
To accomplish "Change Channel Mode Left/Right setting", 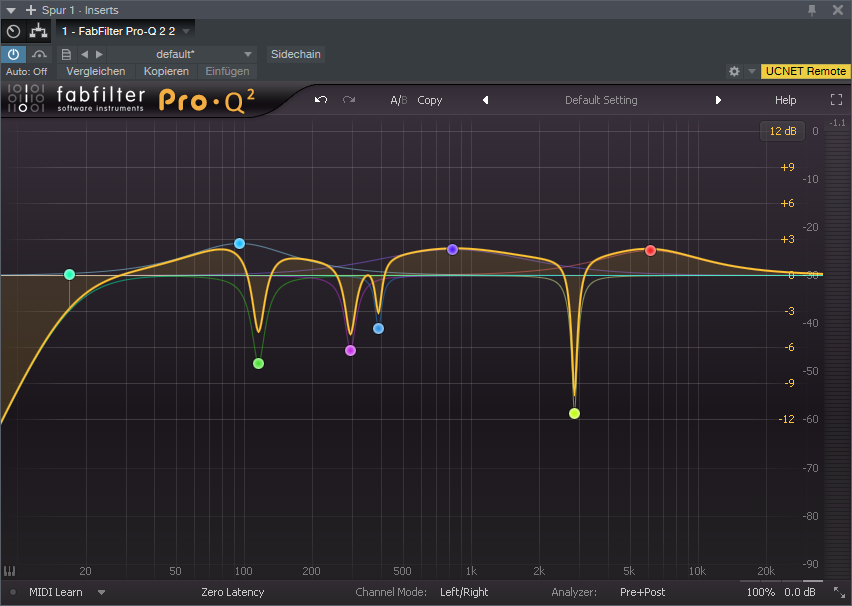I will [x=464, y=592].
